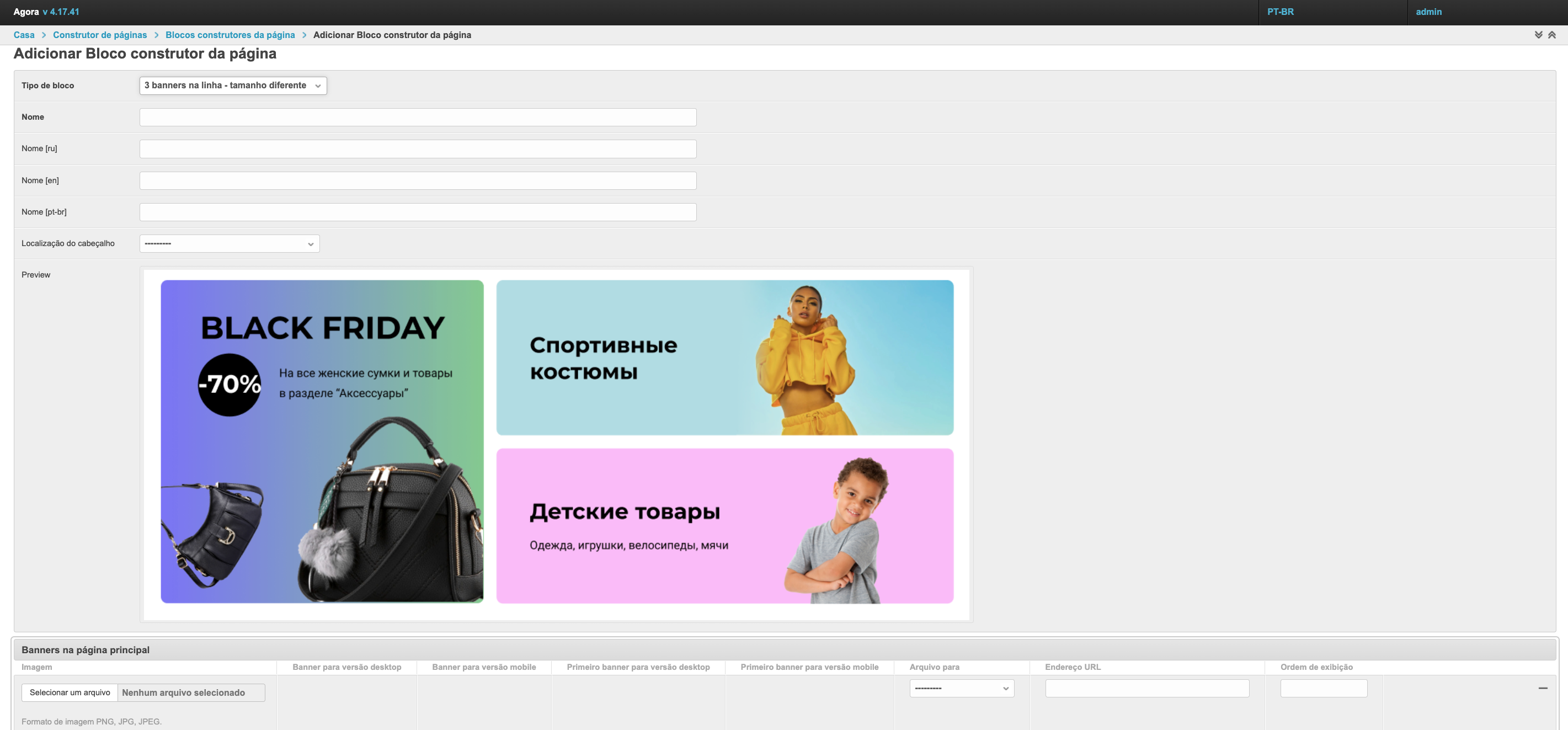Open Construtor de páginas breadcrumb link
Screen dimensions: 1568x730
[100, 35]
